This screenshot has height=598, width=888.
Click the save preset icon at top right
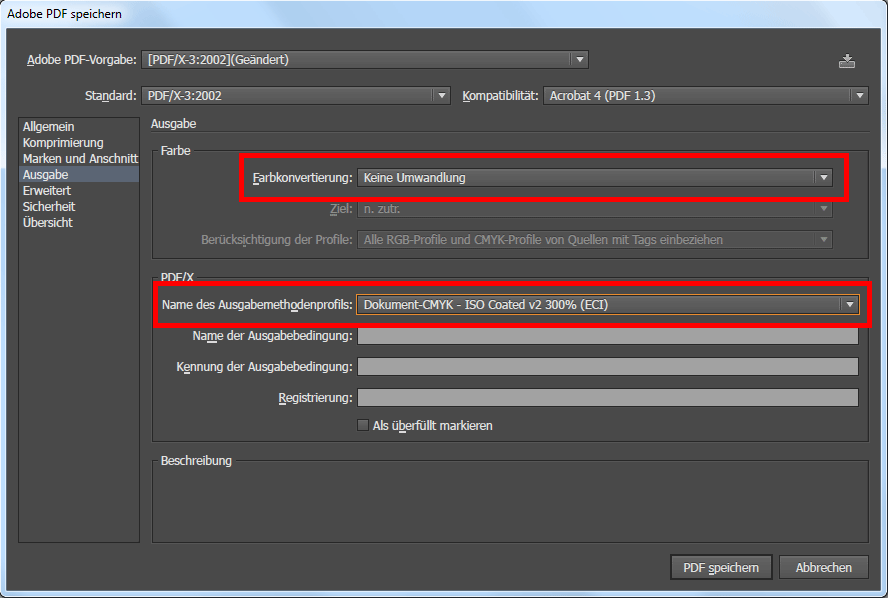(x=847, y=61)
